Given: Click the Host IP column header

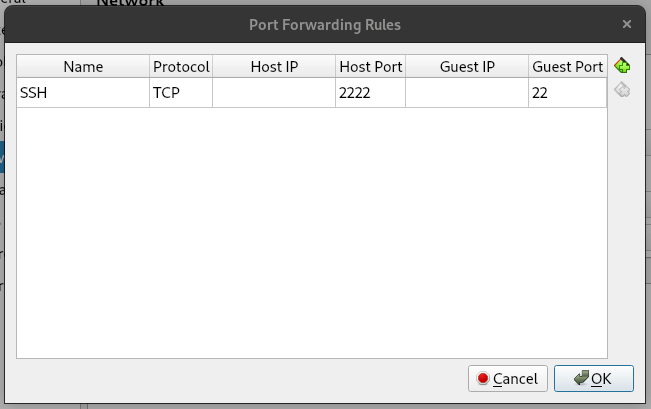Looking at the screenshot, I should tap(274, 67).
